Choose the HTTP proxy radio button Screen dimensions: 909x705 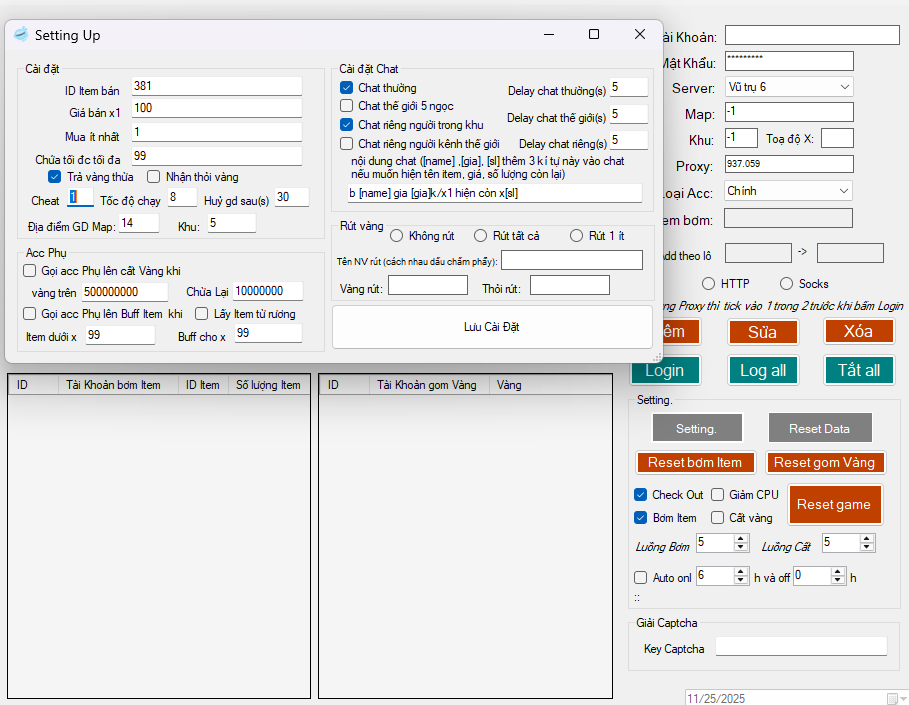coord(708,284)
